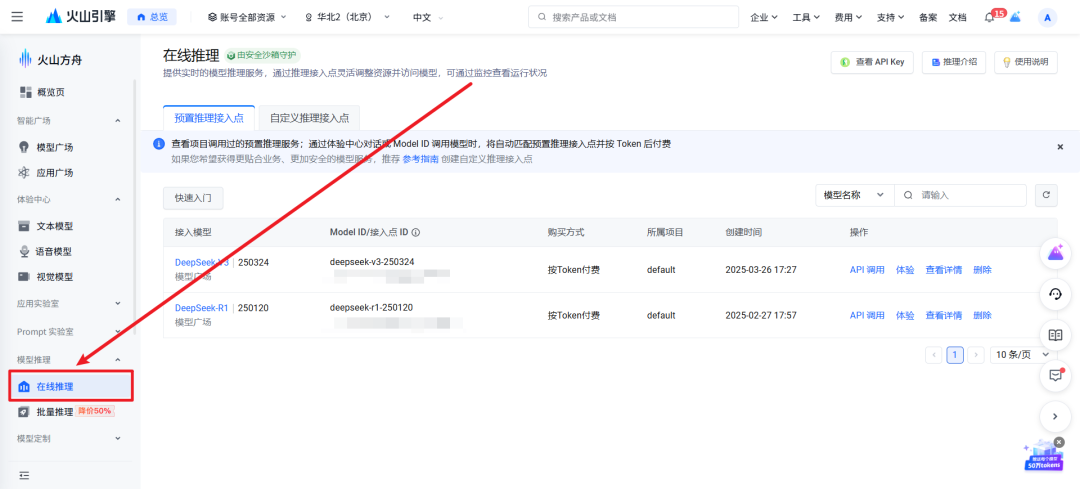Click API 调用 for deepseek-r1-250120
The image size is (1080, 489).
click(866, 315)
